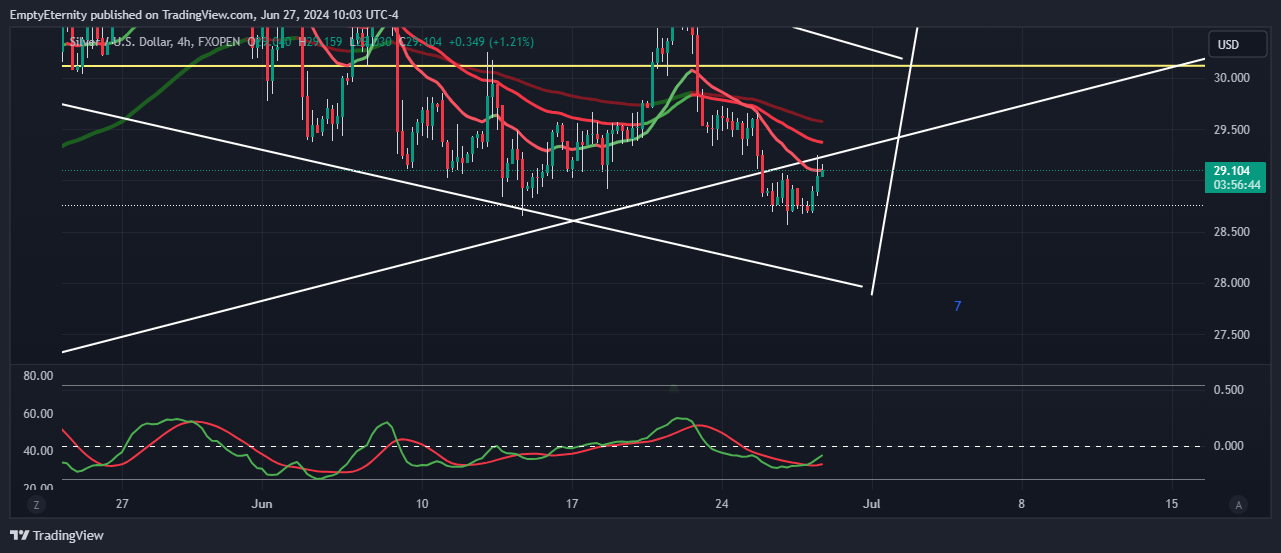This screenshot has height=553, width=1281.
Task: Click the blue '7' label on the chart
Action: (x=958, y=306)
